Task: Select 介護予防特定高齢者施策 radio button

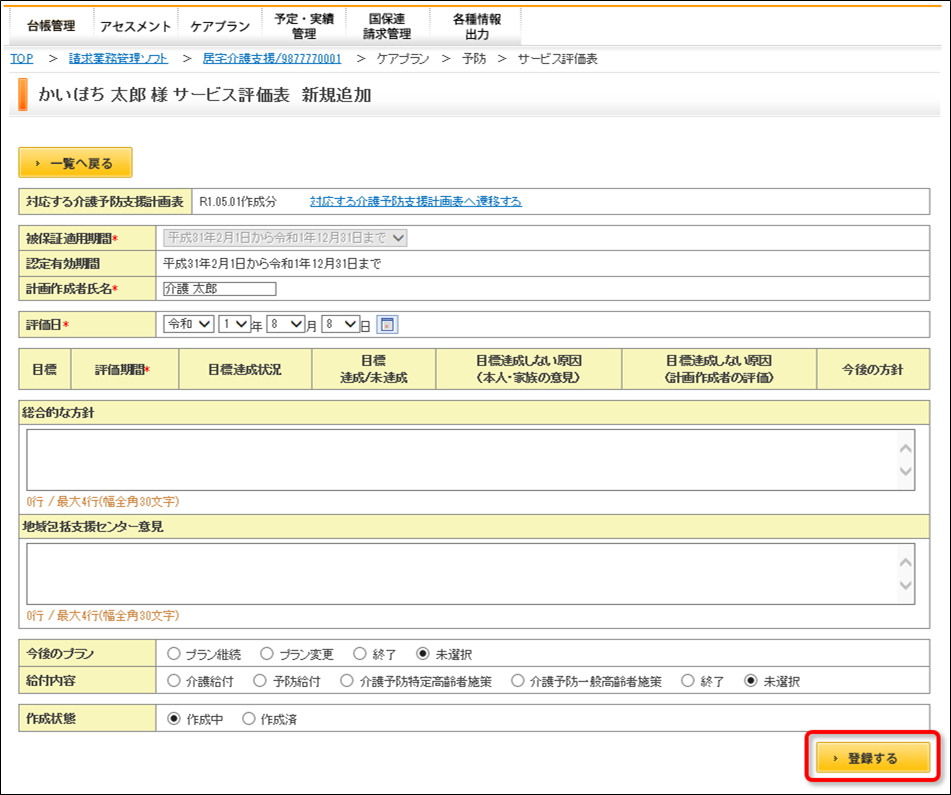Action: [x=347, y=680]
